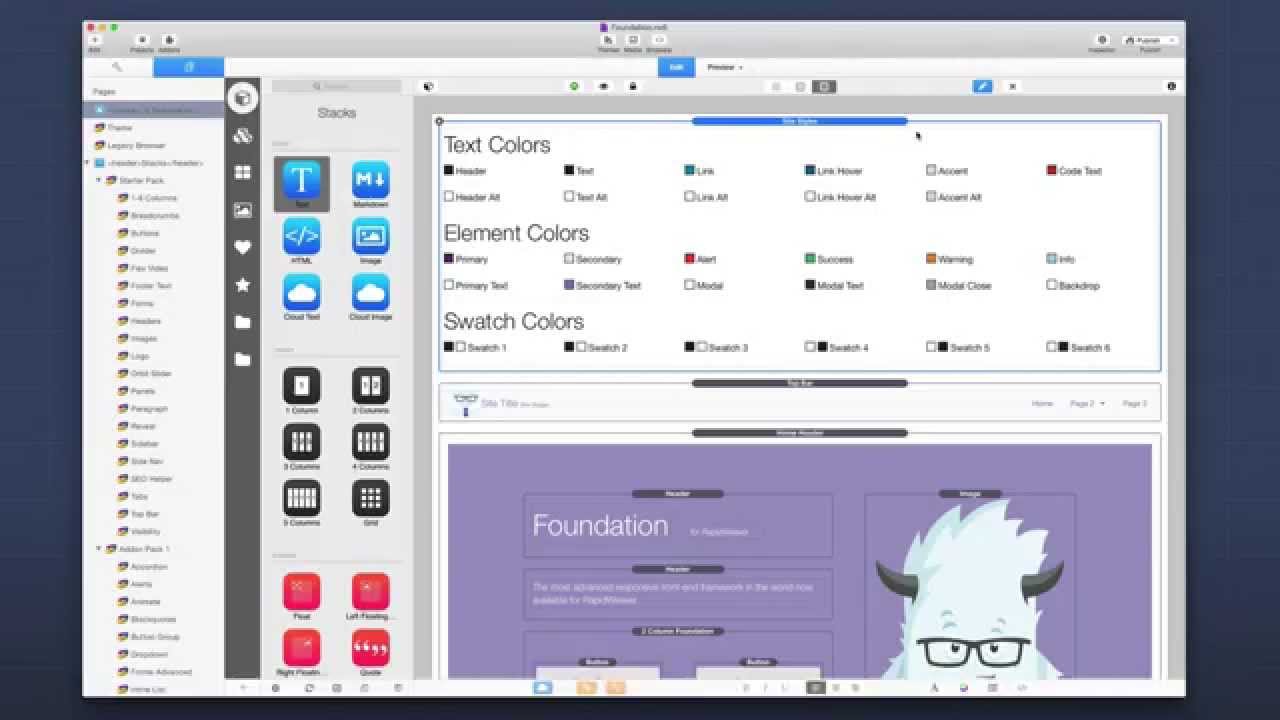
Task: Open the star library category
Action: pos(242,285)
